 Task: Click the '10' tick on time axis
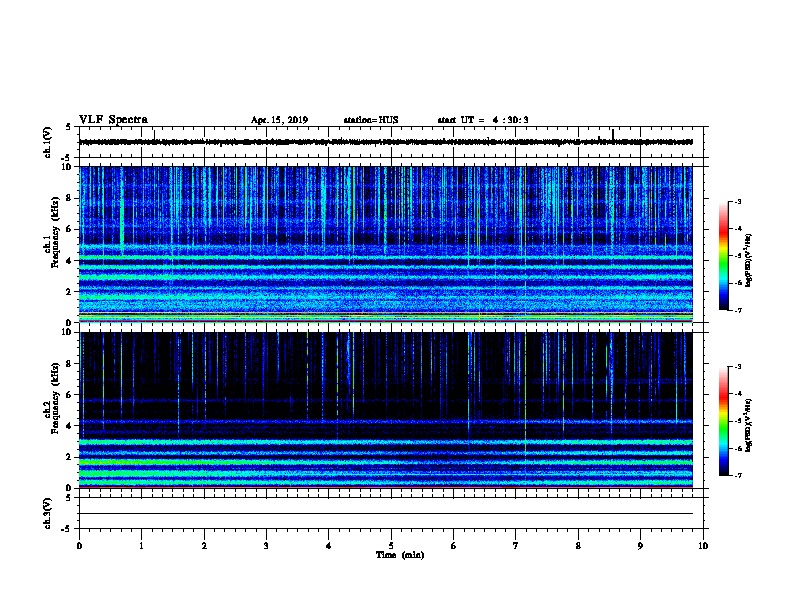(703, 546)
